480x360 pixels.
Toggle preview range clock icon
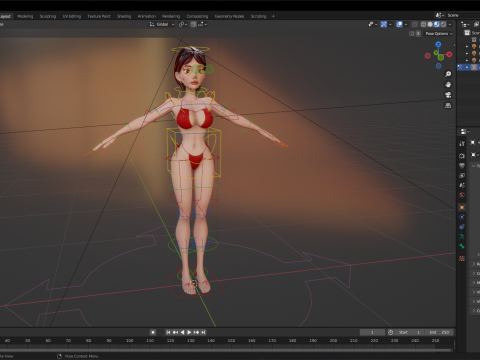tap(391, 332)
